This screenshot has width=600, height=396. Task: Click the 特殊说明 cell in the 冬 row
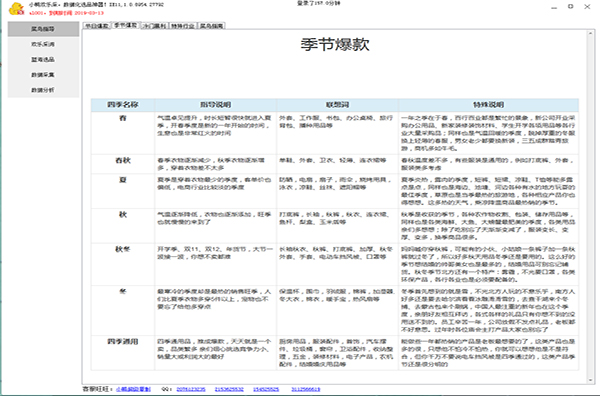[489, 310]
